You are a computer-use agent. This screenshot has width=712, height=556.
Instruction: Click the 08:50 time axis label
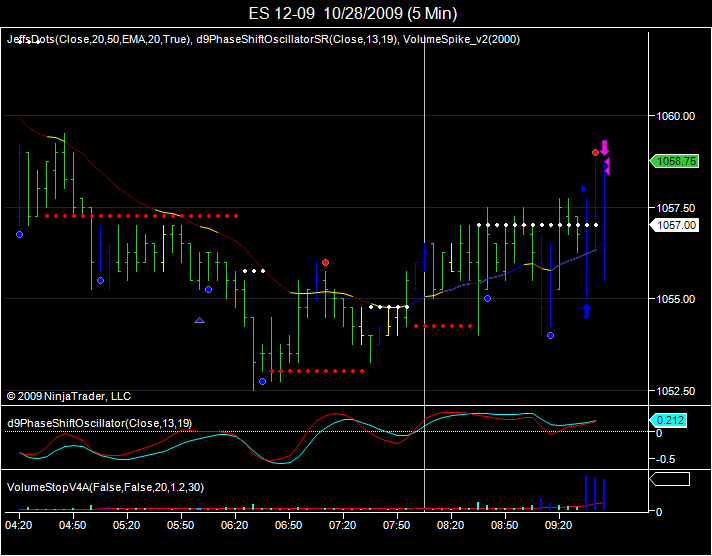click(x=505, y=526)
